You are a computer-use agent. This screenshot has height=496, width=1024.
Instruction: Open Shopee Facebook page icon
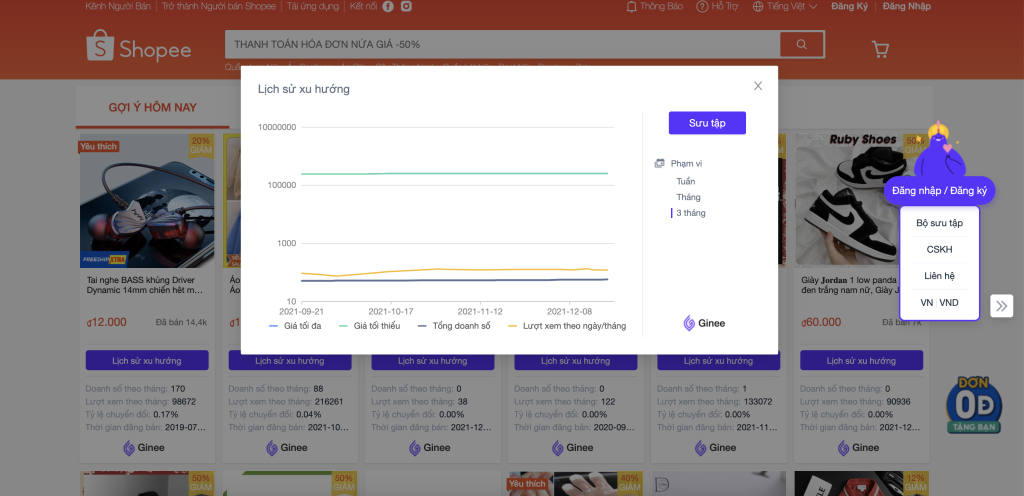pos(388,7)
